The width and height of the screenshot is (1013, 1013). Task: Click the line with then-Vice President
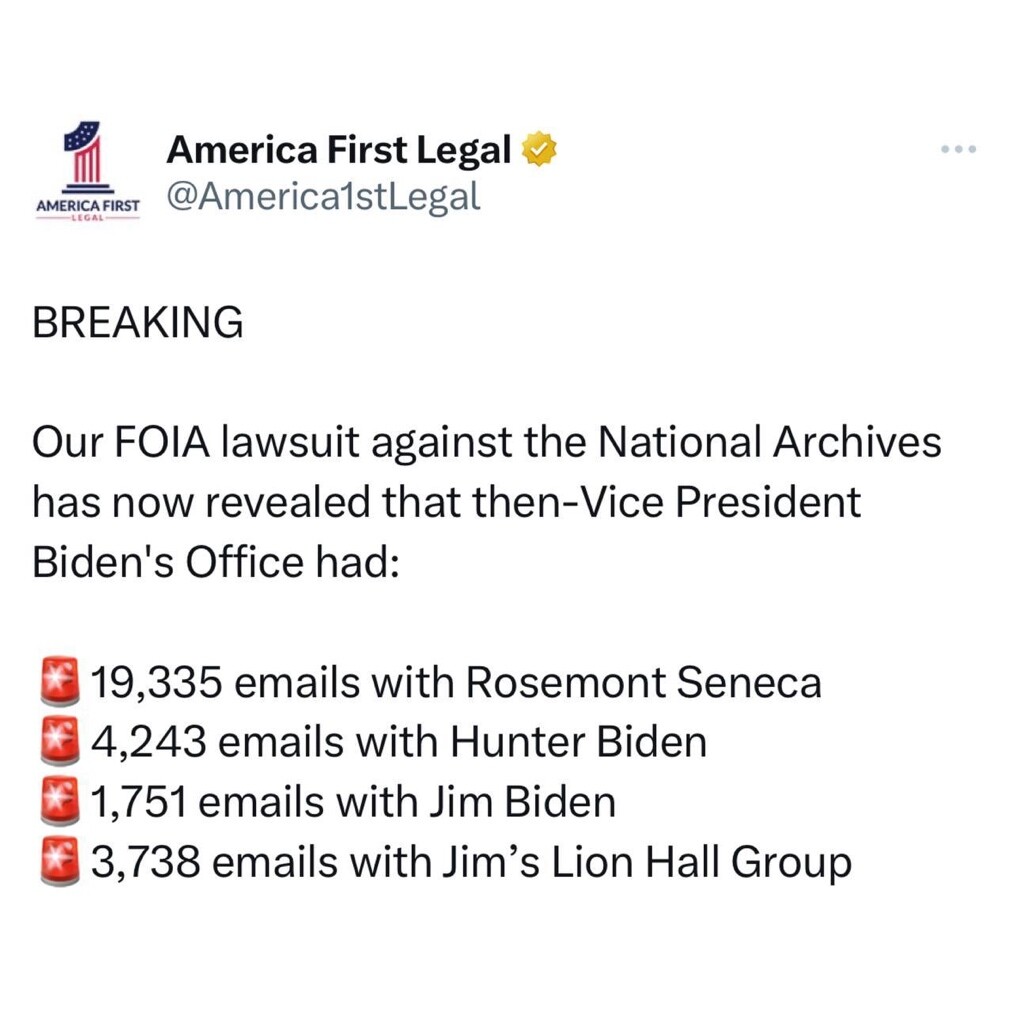click(446, 502)
